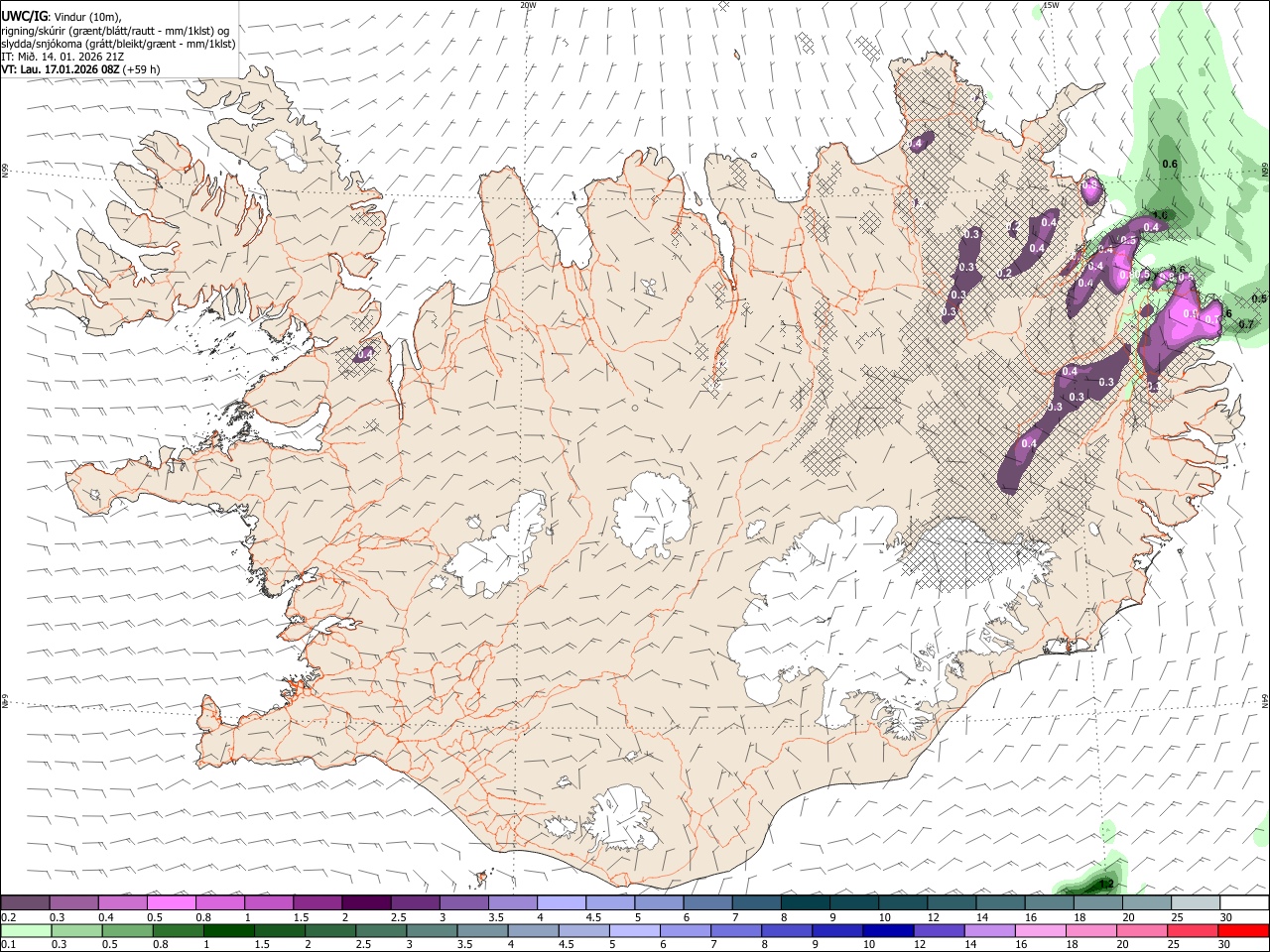Pick the lower legend's slate 3.5 swatch

(x=482, y=931)
